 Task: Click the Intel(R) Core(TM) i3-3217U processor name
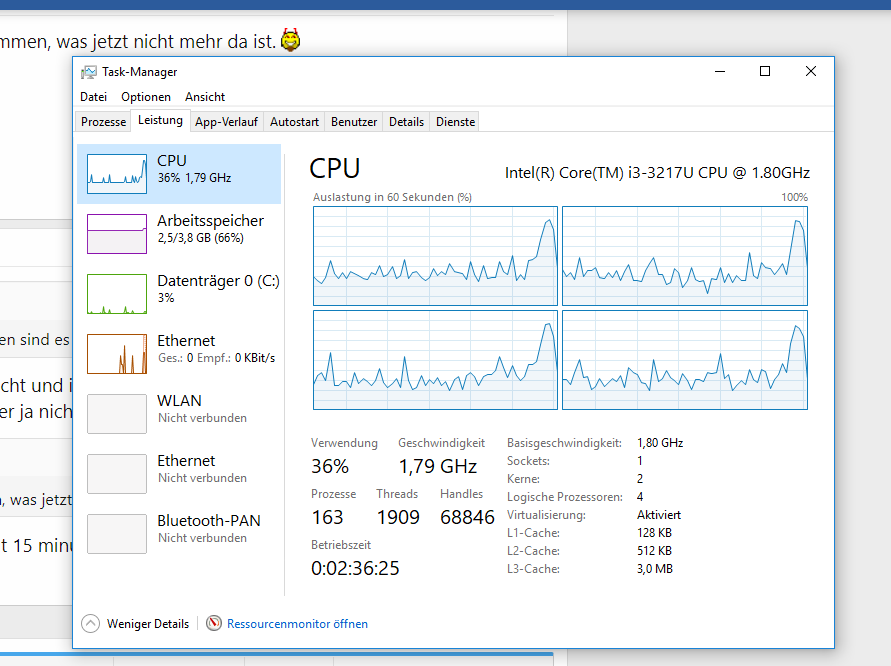point(657,173)
